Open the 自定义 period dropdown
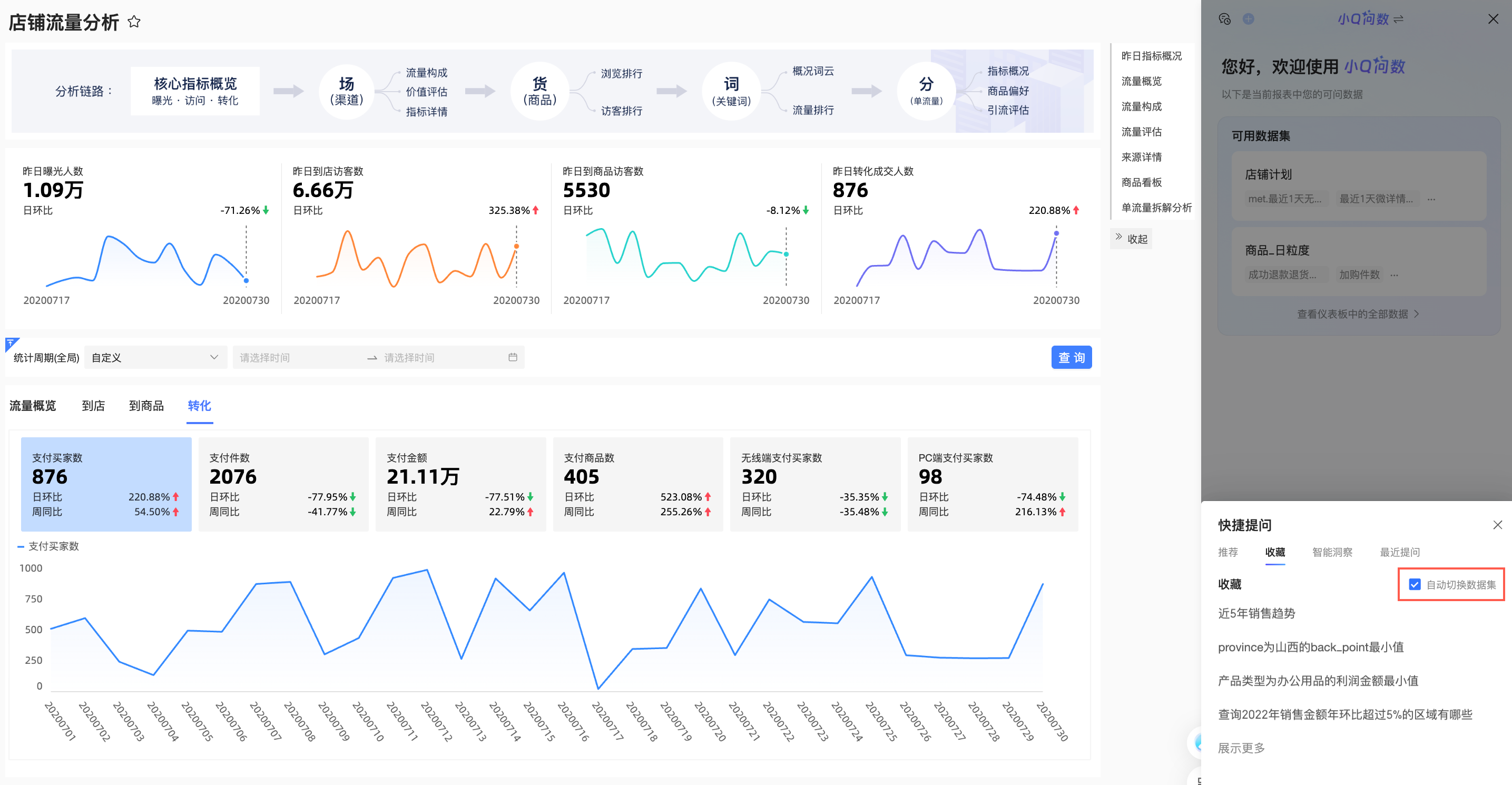The height and width of the screenshot is (785, 1512). 155,357
